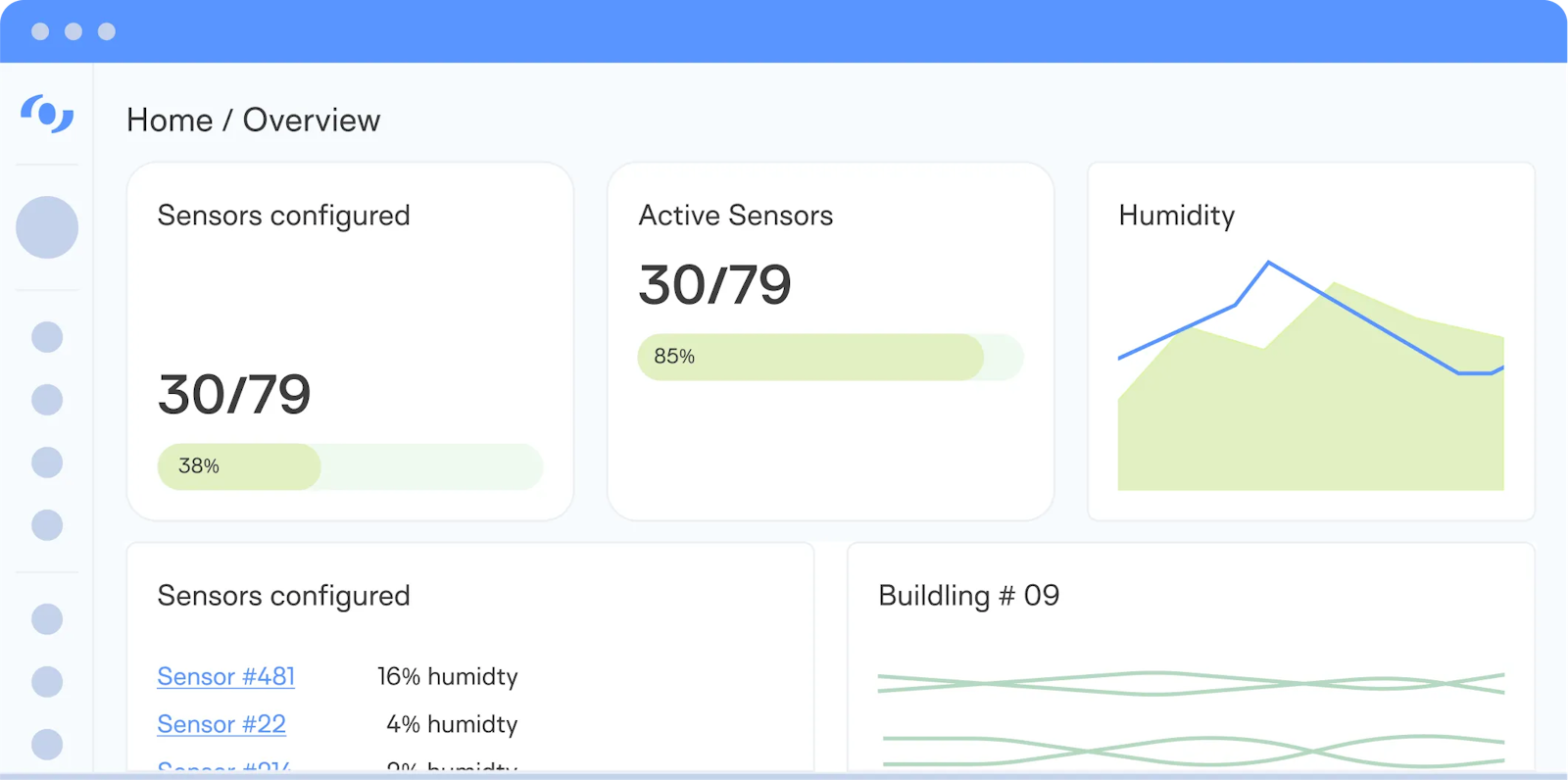Select the fourth dot in upper sidebar group
The height and width of the screenshot is (780, 1568).
47,525
